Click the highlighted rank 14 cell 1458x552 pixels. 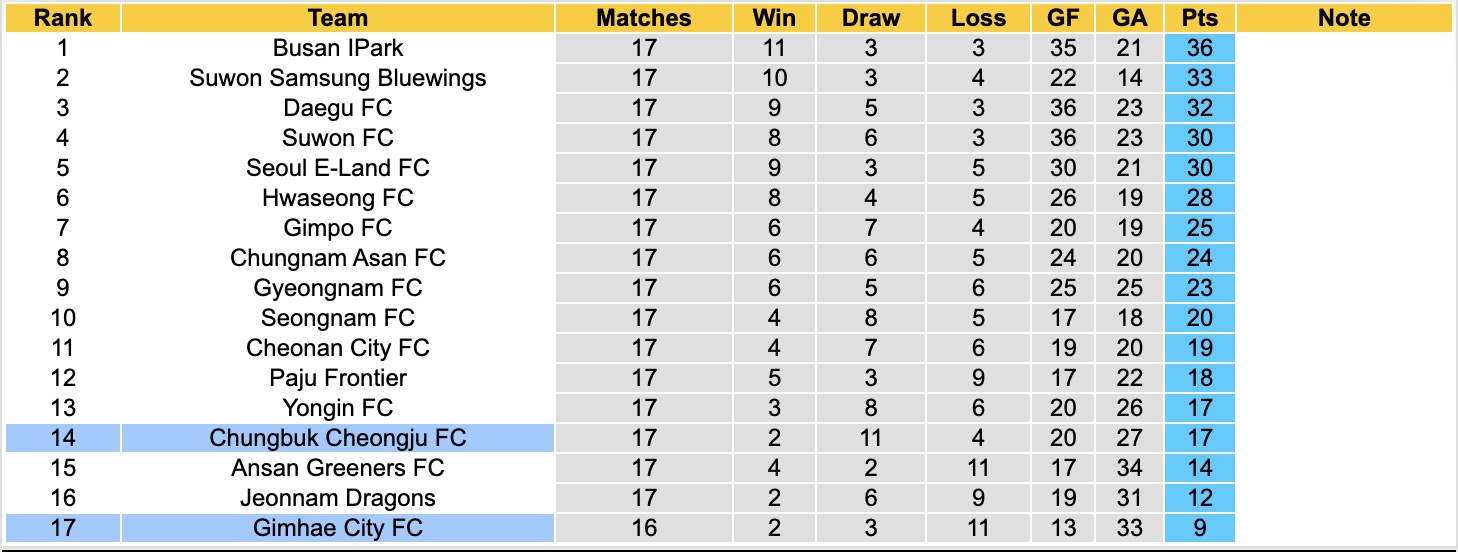(63, 438)
